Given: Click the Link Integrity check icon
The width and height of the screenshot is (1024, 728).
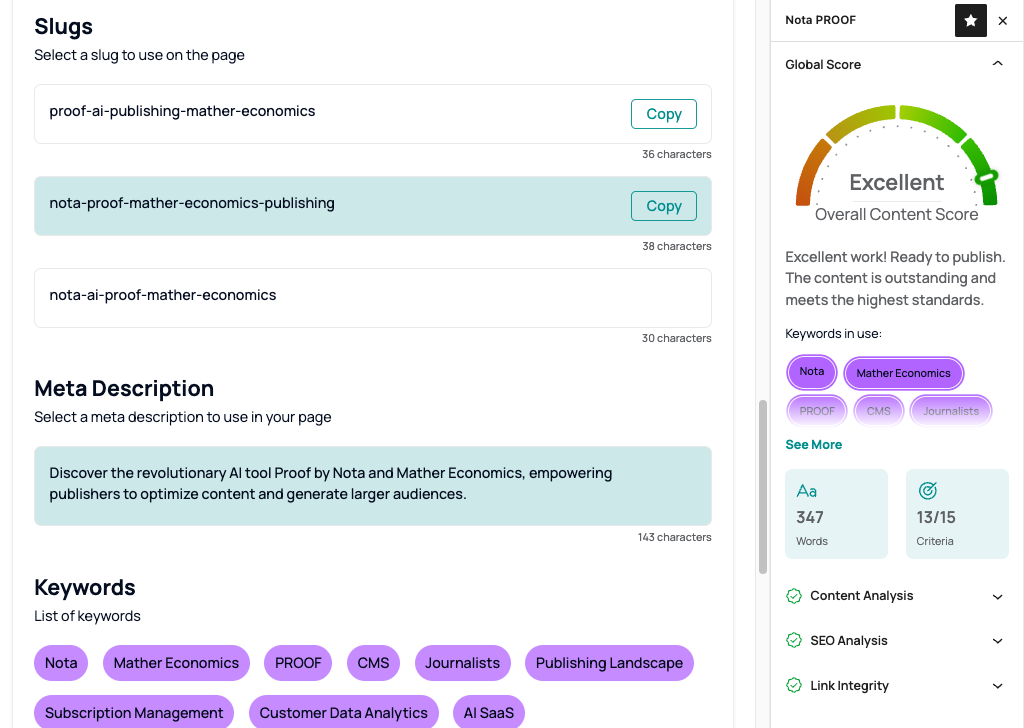Looking at the screenshot, I should click(793, 686).
